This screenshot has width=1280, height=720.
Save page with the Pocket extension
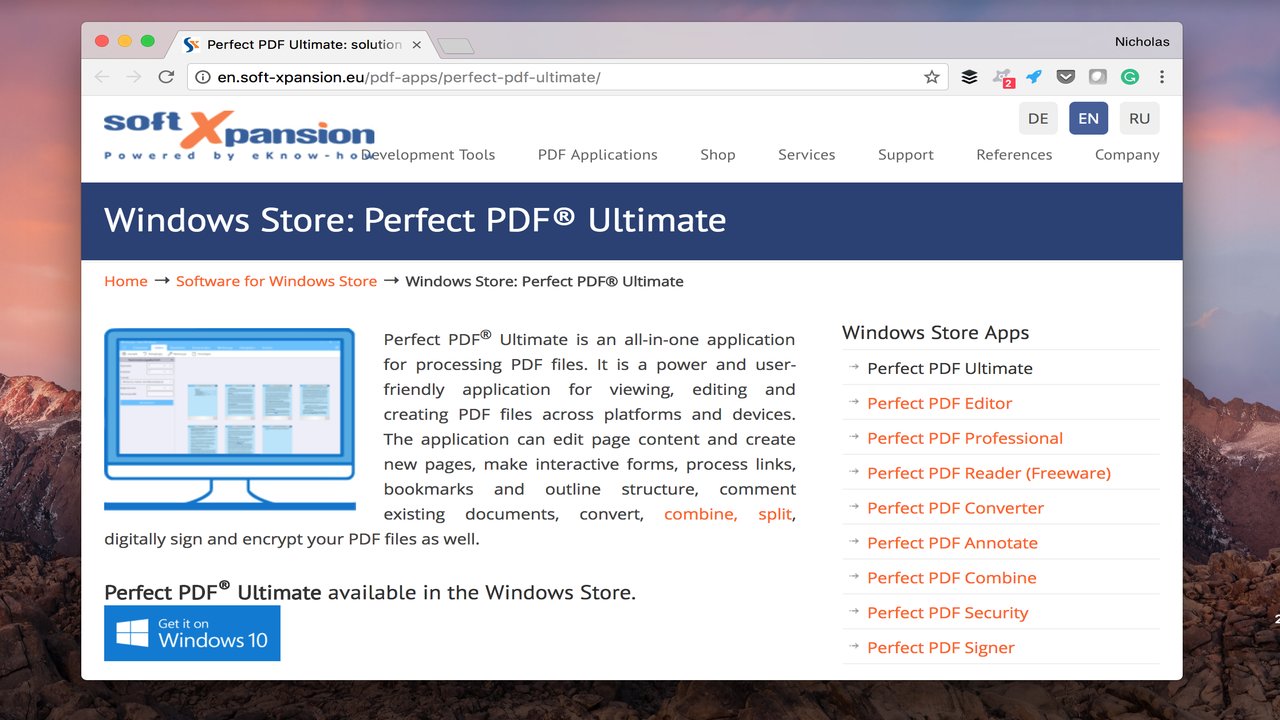coord(1066,77)
